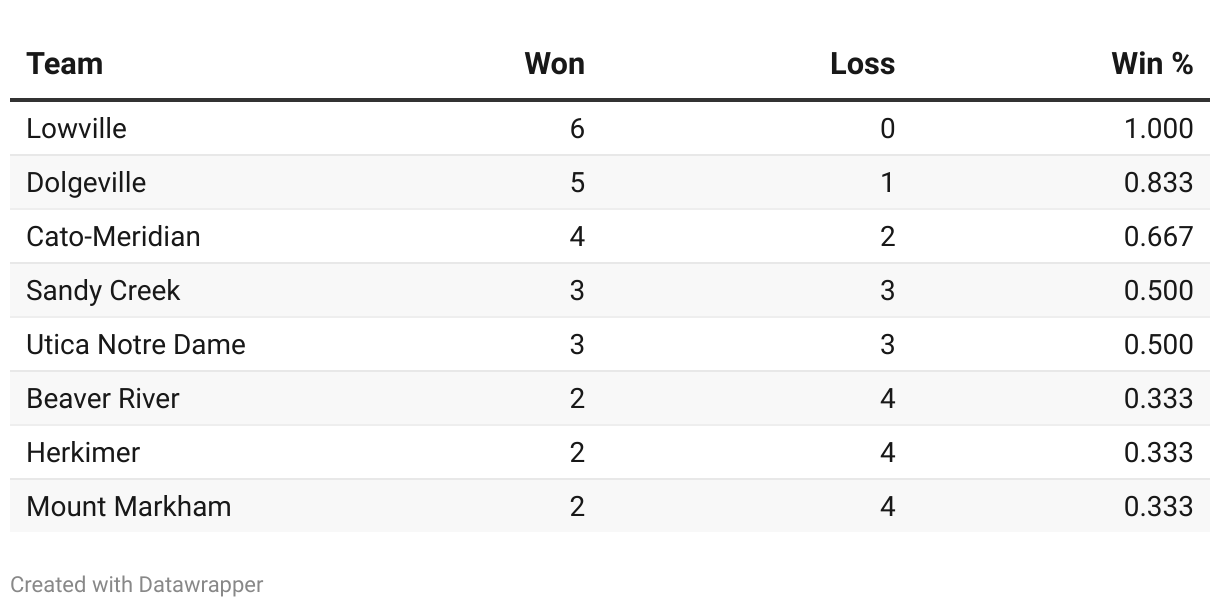Screen dimensions: 1220x608
Task: Click the Team column header
Action: pyautogui.click(x=65, y=64)
